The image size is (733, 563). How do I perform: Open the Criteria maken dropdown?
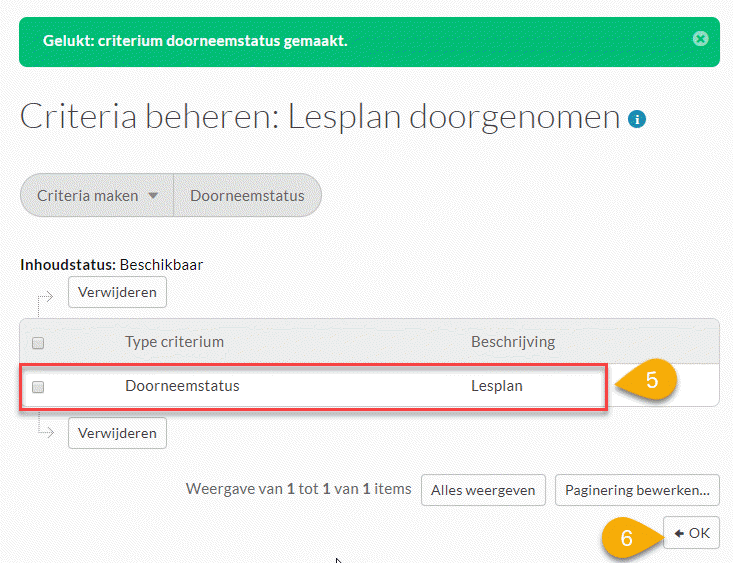click(x=97, y=196)
